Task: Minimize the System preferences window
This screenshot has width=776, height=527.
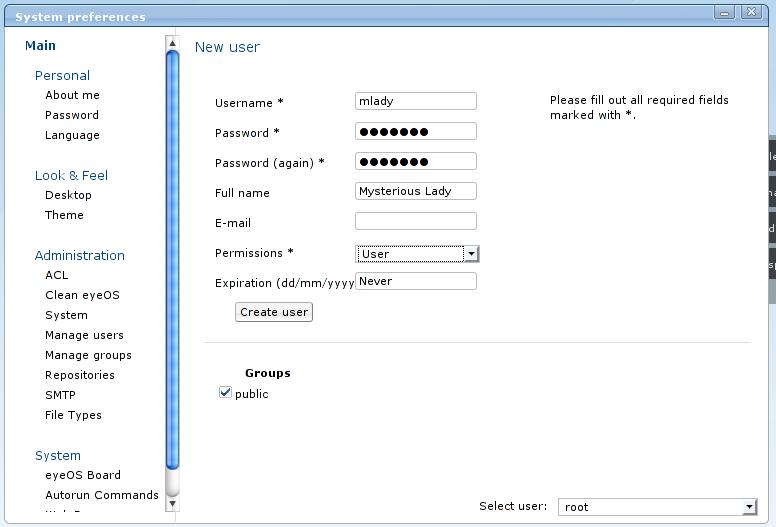Action: click(725, 12)
